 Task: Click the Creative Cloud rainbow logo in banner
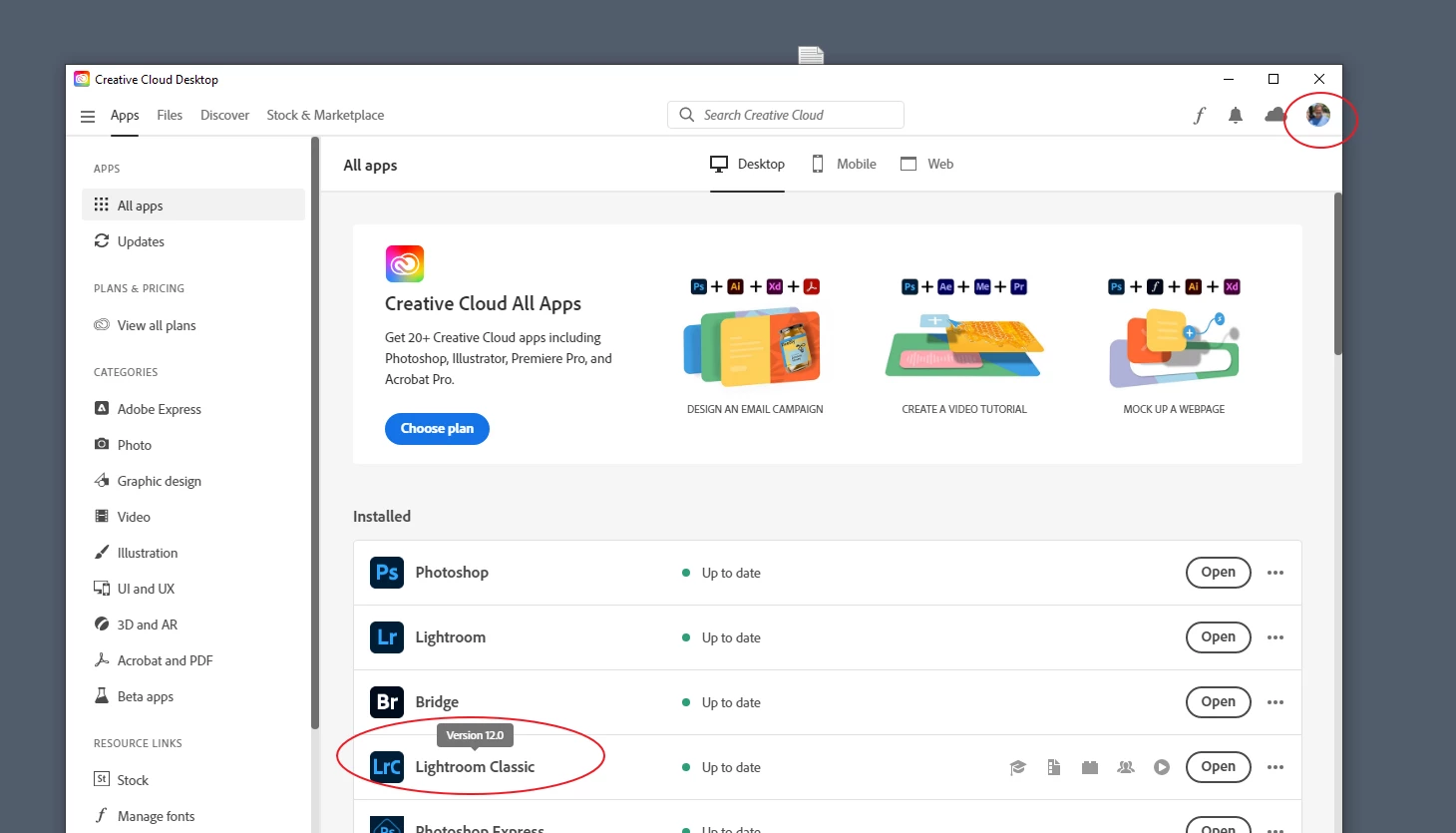pyautogui.click(x=405, y=264)
